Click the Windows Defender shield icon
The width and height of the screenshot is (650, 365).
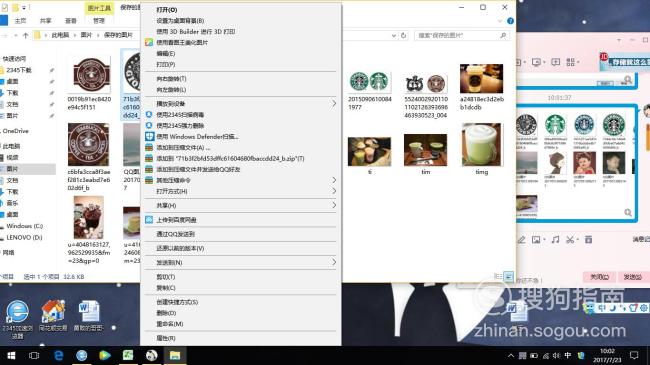[x=149, y=136]
